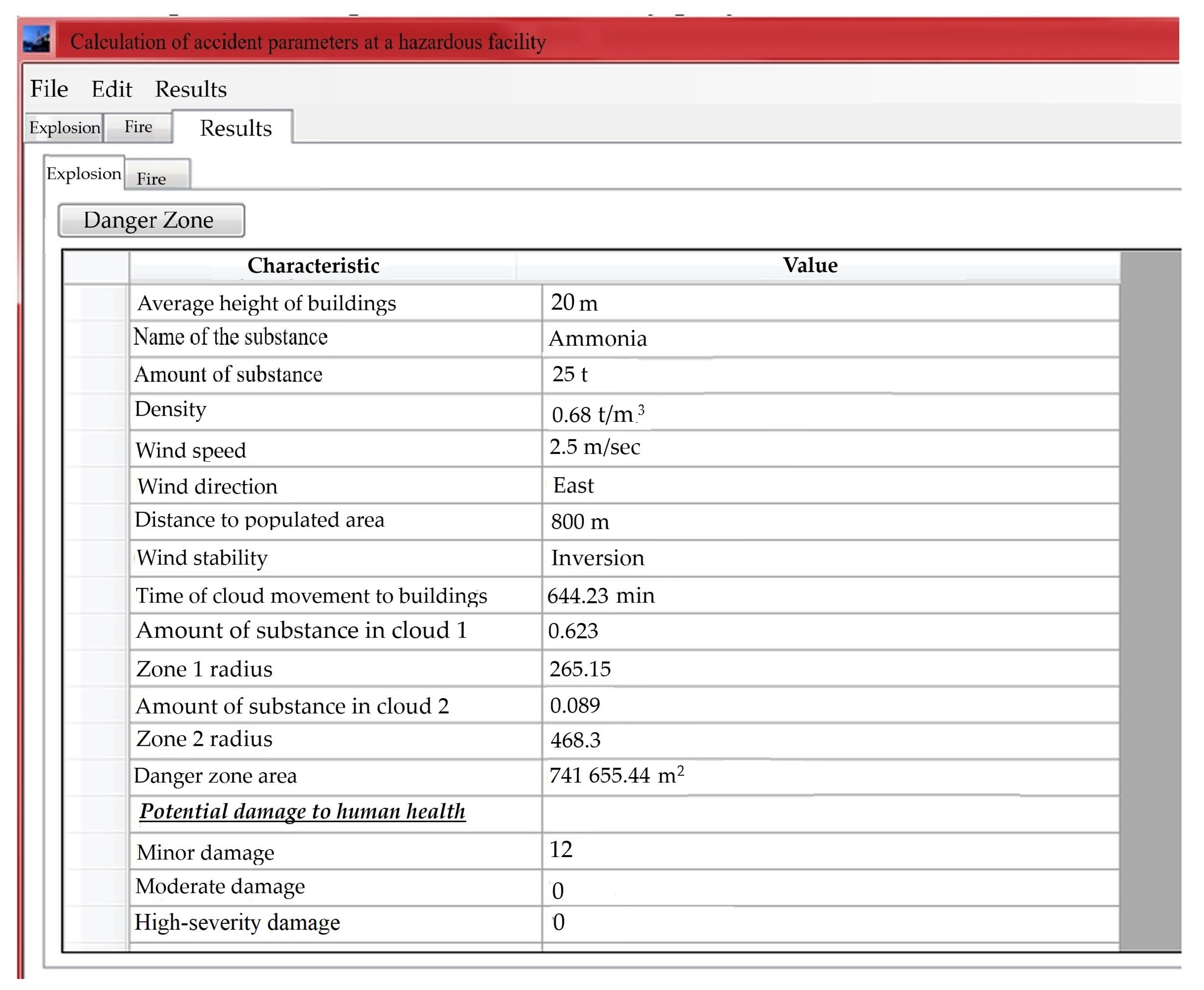Select the 'Density' row label
Screen dimensions: 1204x990
click(x=336, y=412)
